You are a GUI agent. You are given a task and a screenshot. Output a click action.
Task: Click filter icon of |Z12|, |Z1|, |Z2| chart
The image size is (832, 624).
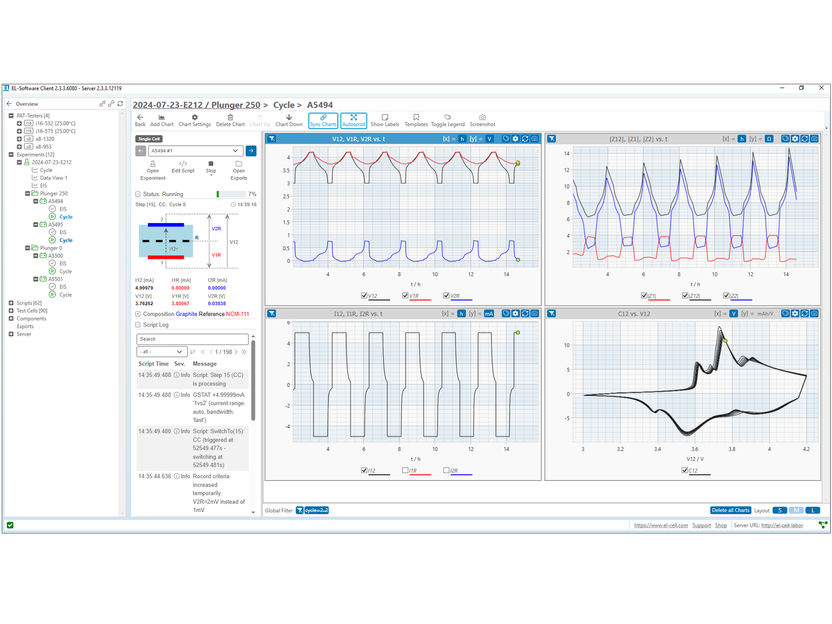click(x=552, y=138)
